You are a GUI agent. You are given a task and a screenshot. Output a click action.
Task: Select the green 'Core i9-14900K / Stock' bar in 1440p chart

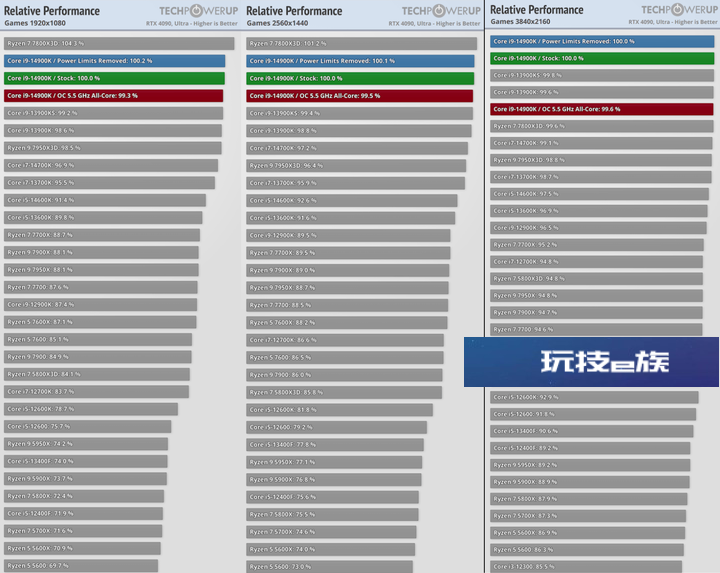click(360, 79)
